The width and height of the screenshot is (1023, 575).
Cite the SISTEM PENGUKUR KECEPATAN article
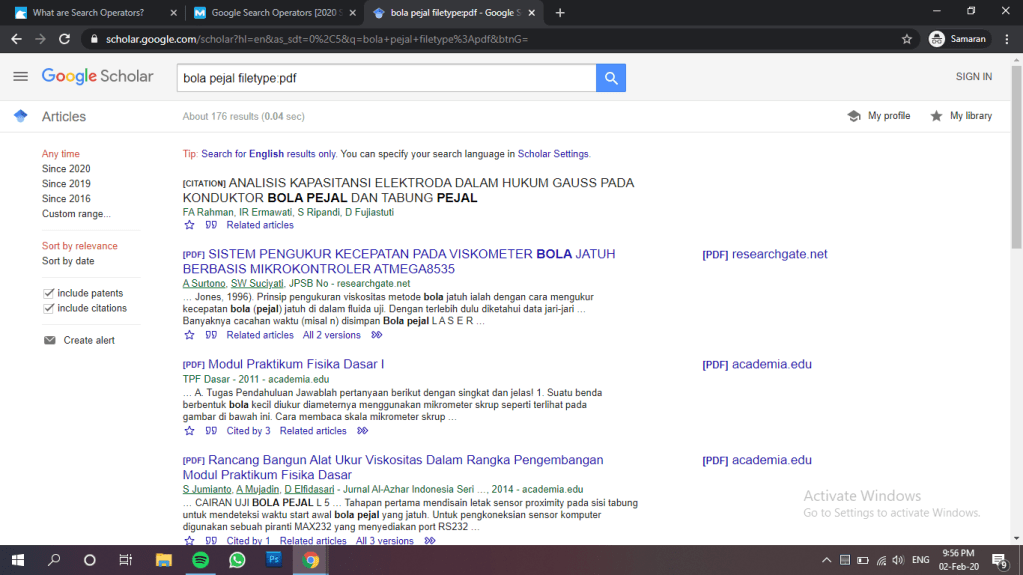[211, 335]
